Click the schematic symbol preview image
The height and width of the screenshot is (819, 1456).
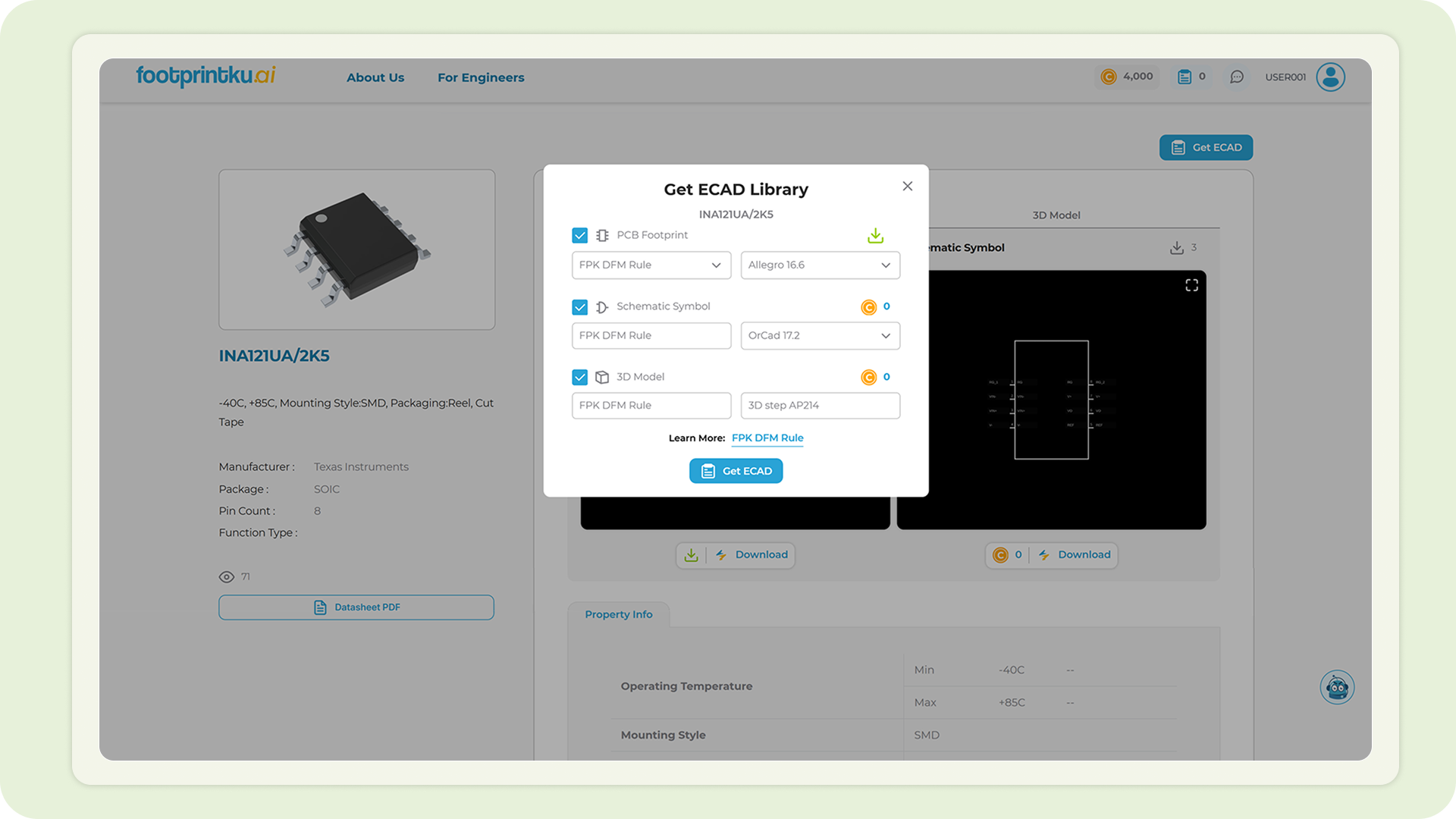pyautogui.click(x=1052, y=400)
